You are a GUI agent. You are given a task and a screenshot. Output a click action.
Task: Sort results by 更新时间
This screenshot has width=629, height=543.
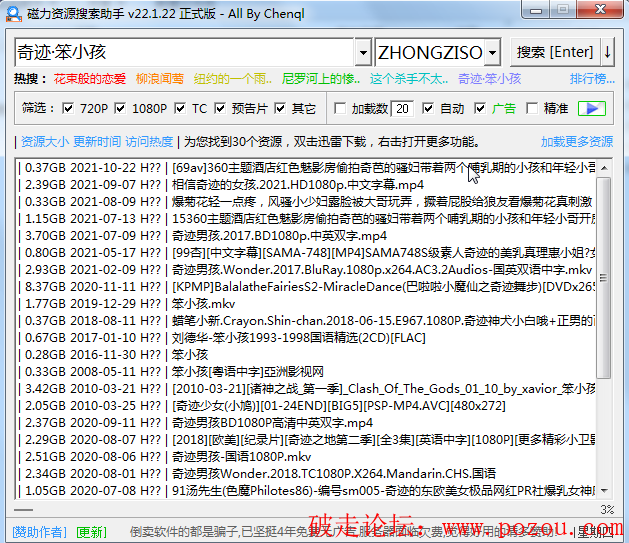point(97,142)
